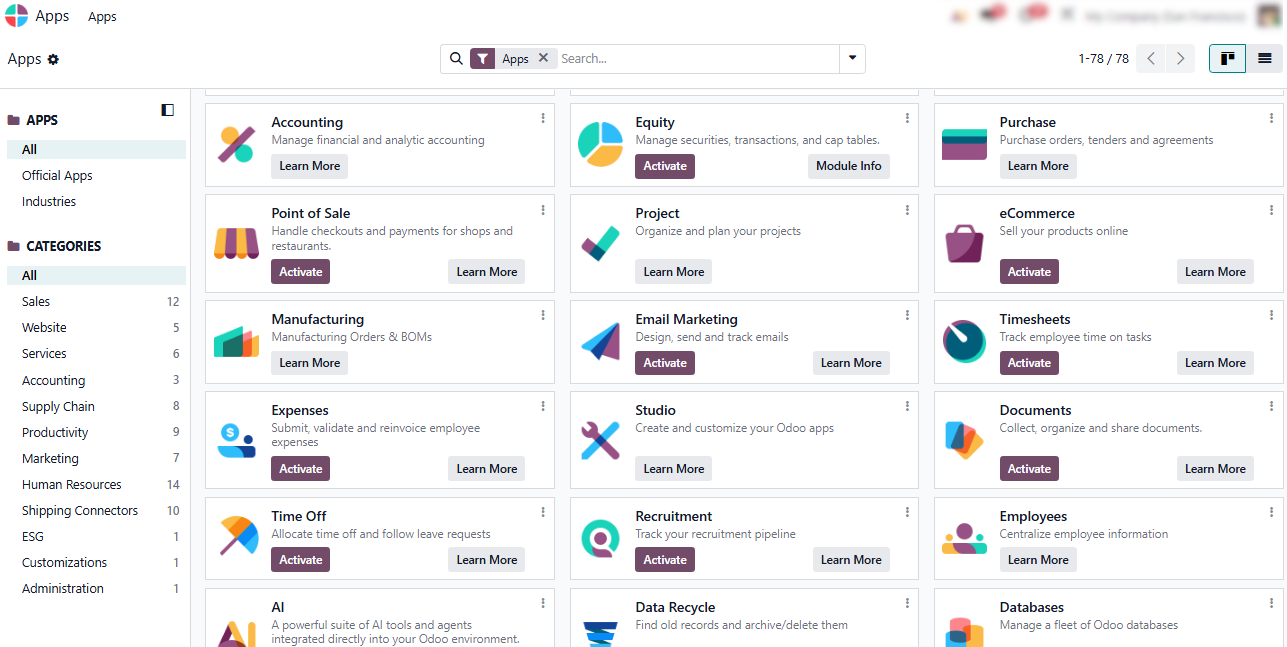Filter by ESG category
Viewport: 1287px width, 647px height.
point(96,536)
